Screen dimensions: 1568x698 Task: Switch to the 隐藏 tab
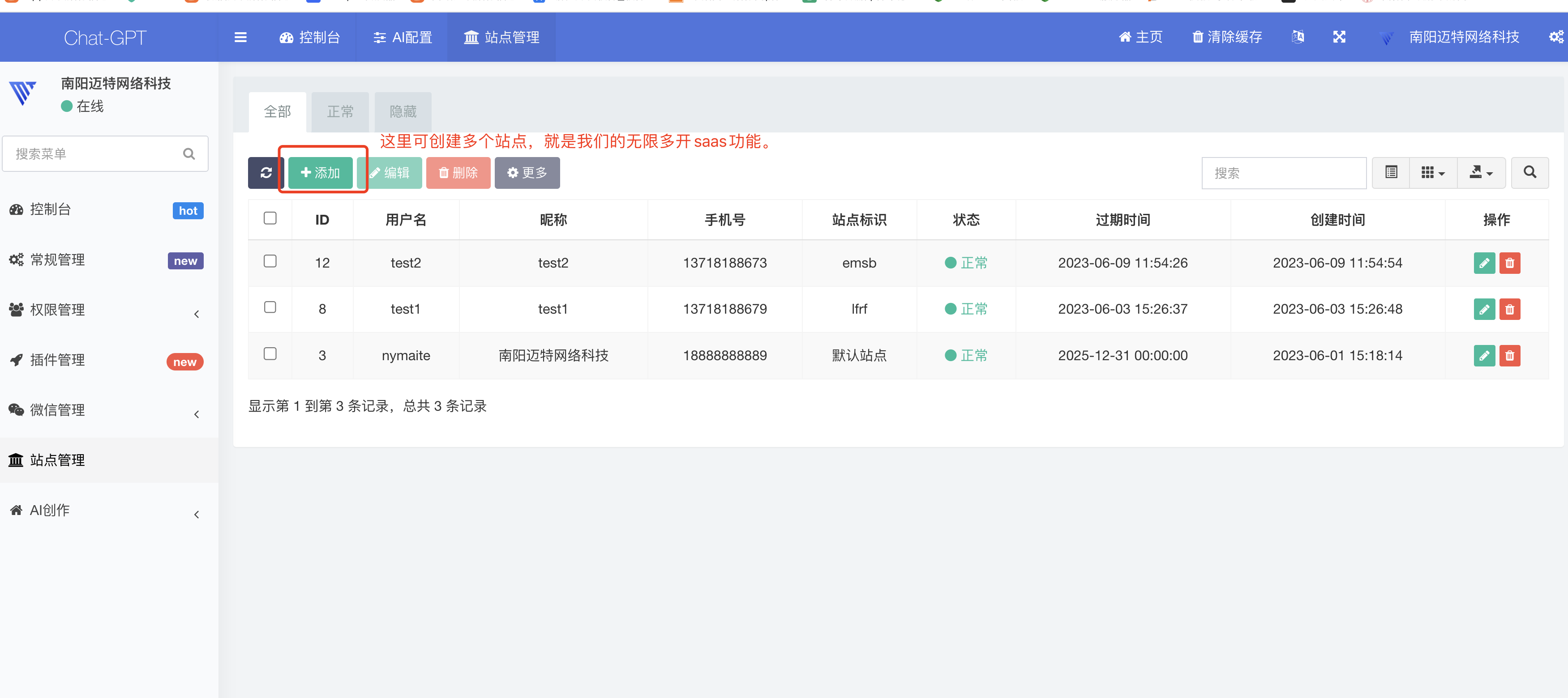403,111
